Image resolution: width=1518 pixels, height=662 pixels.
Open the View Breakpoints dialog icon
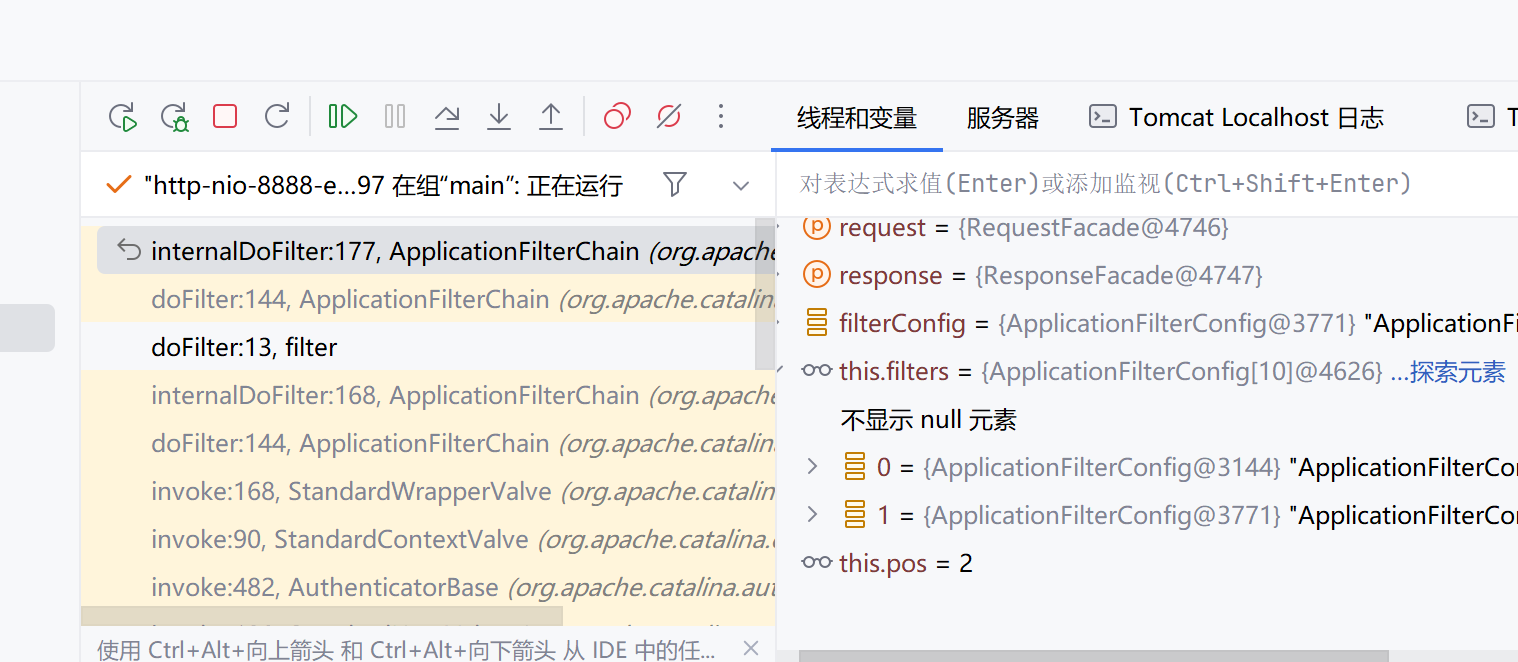point(617,117)
